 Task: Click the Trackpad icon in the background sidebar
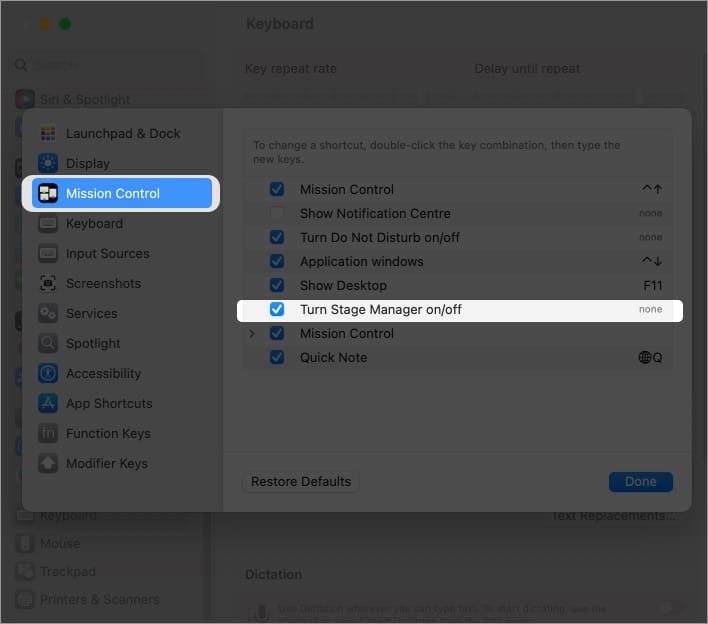(x=25, y=571)
